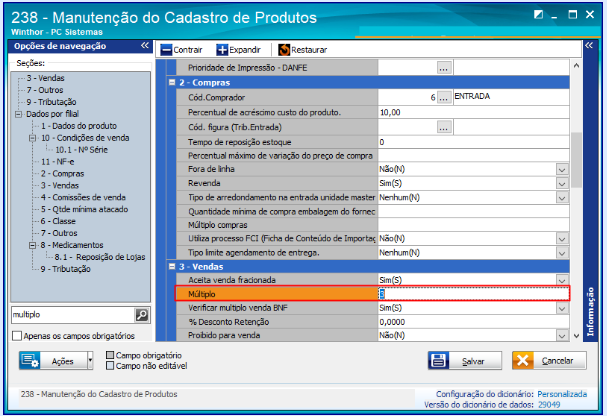Click the Salvar floppy disk icon
The width and height of the screenshot is (607, 416).
[x=439, y=361]
